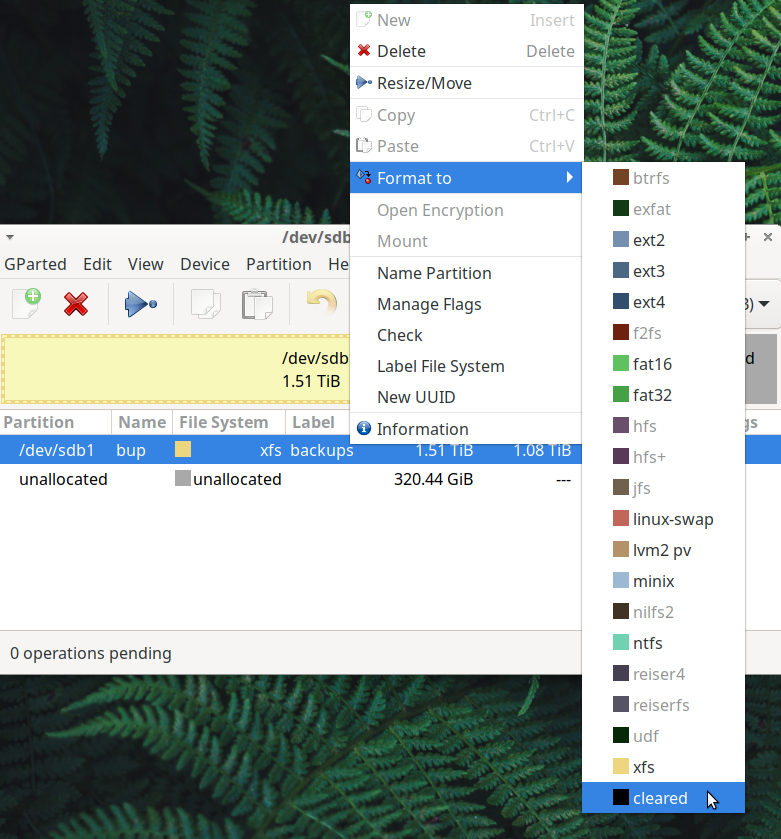Screen dimensions: 781x839
Task: Open the Device menu
Action: pyautogui.click(x=205, y=264)
